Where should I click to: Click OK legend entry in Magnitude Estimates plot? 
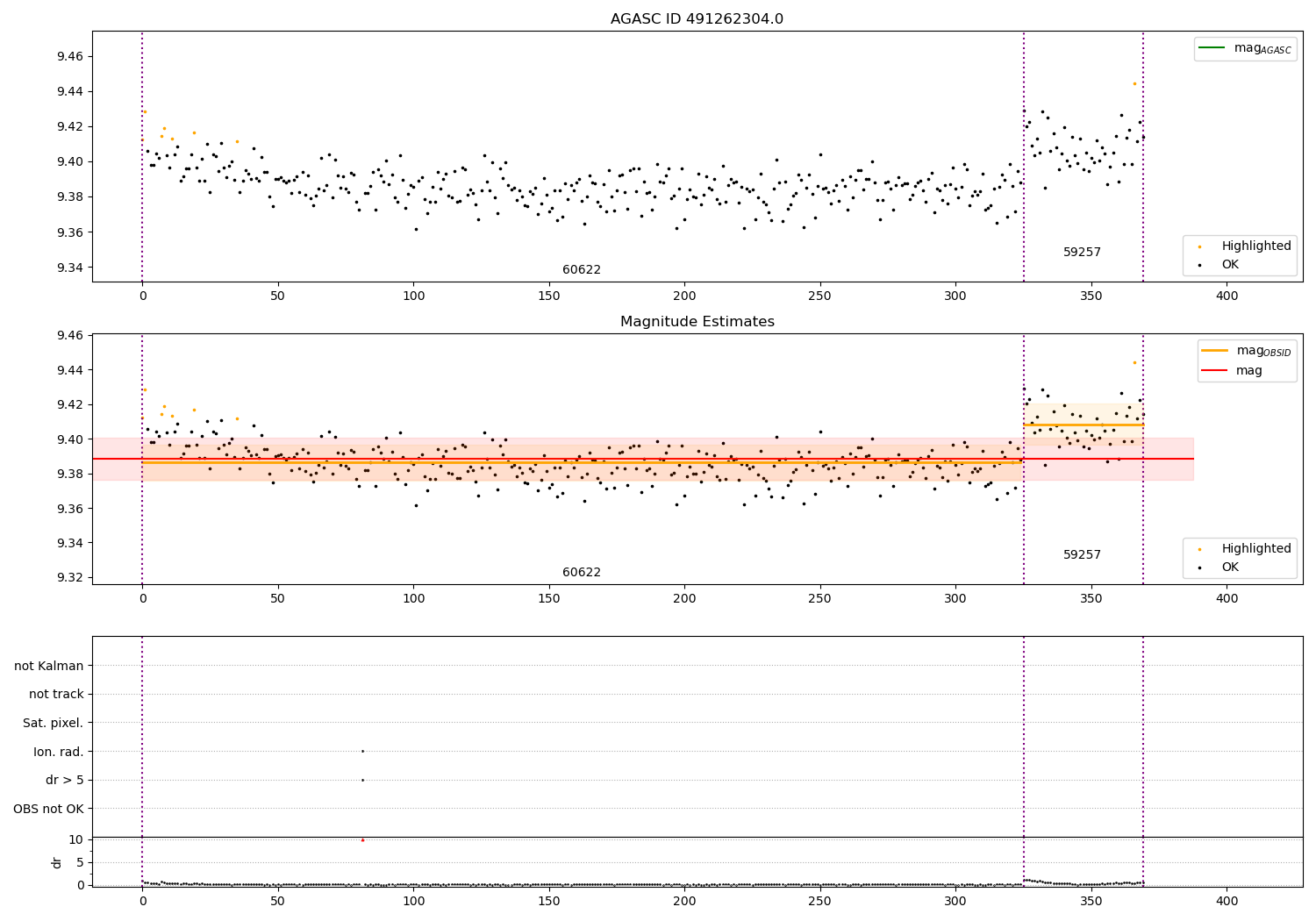point(1219,568)
